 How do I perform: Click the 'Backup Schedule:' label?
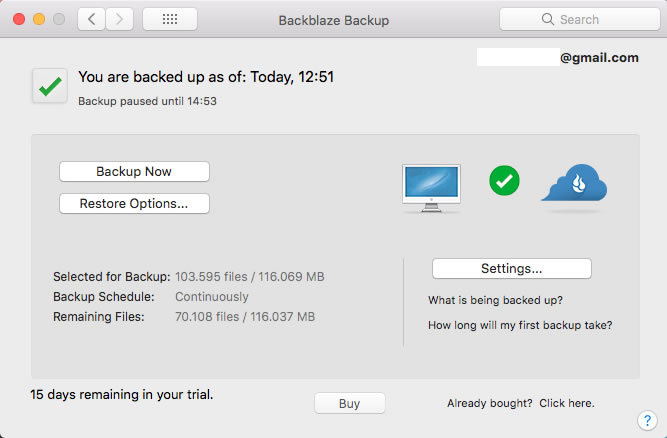click(x=104, y=296)
